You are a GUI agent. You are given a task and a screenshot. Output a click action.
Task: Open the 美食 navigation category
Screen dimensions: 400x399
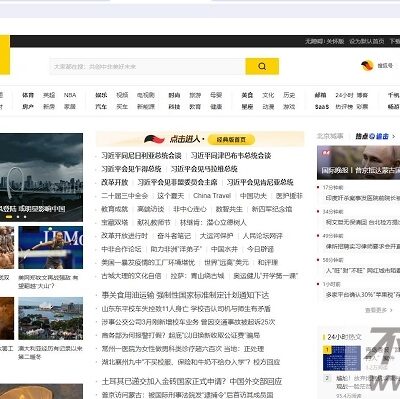(x=247, y=95)
